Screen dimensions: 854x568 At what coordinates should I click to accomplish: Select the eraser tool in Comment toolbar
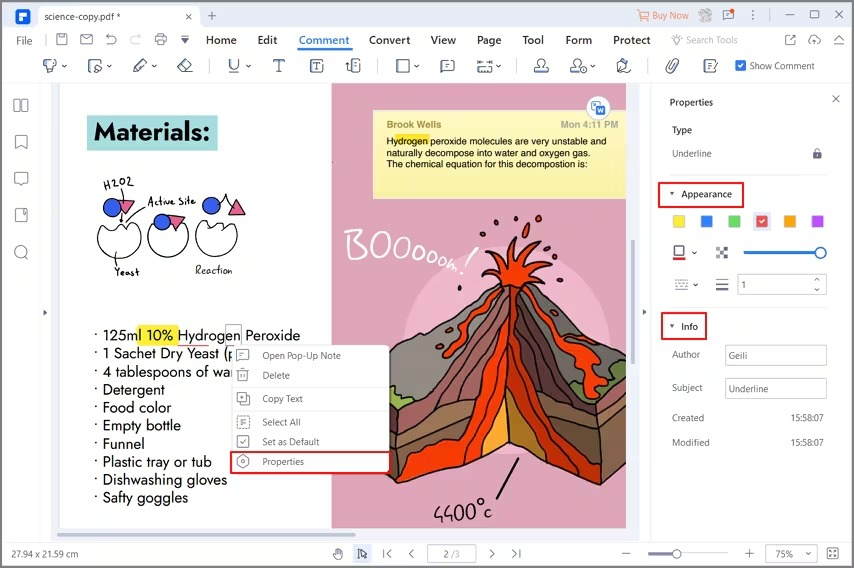185,66
